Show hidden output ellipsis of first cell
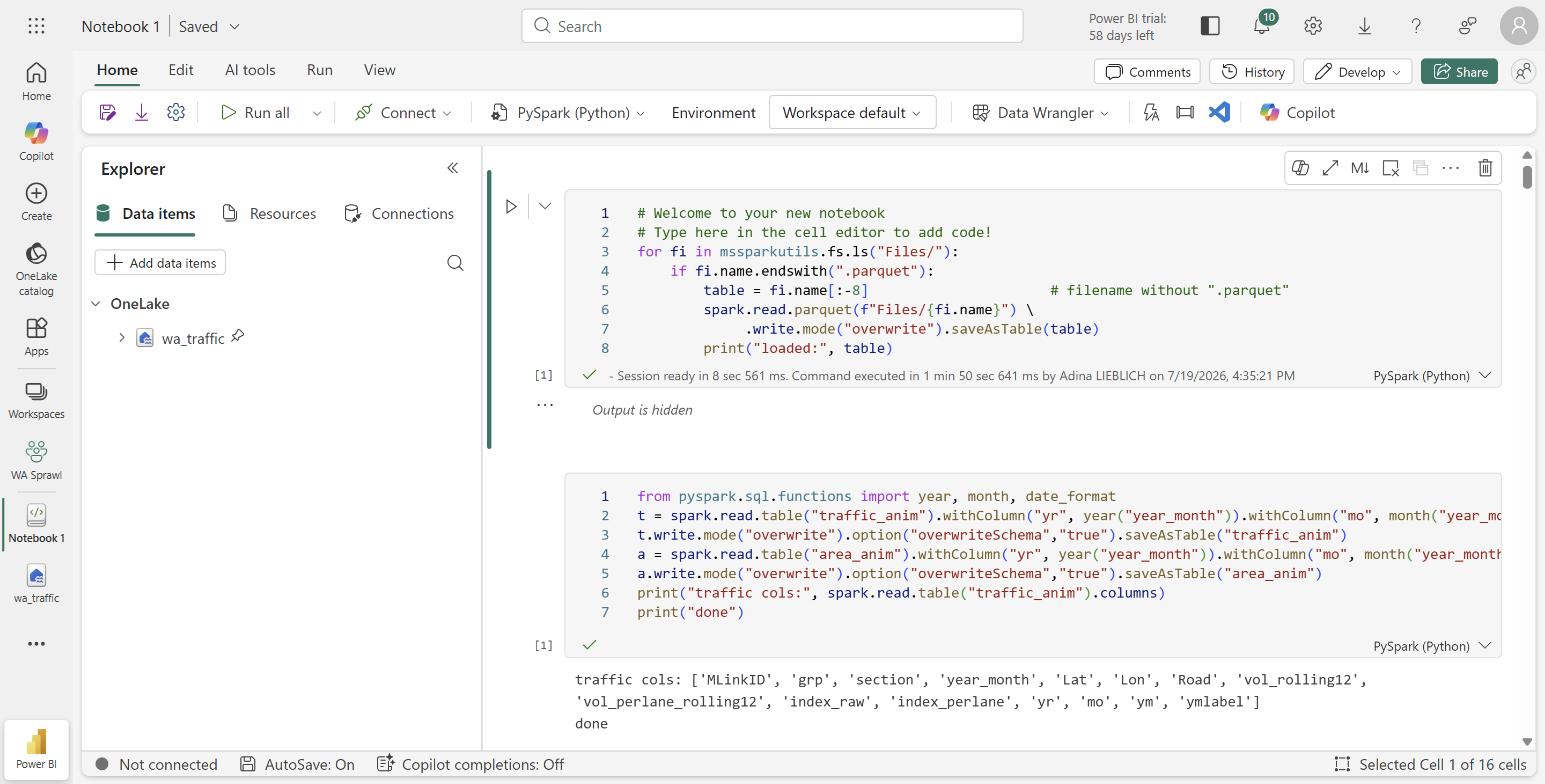 coord(545,405)
